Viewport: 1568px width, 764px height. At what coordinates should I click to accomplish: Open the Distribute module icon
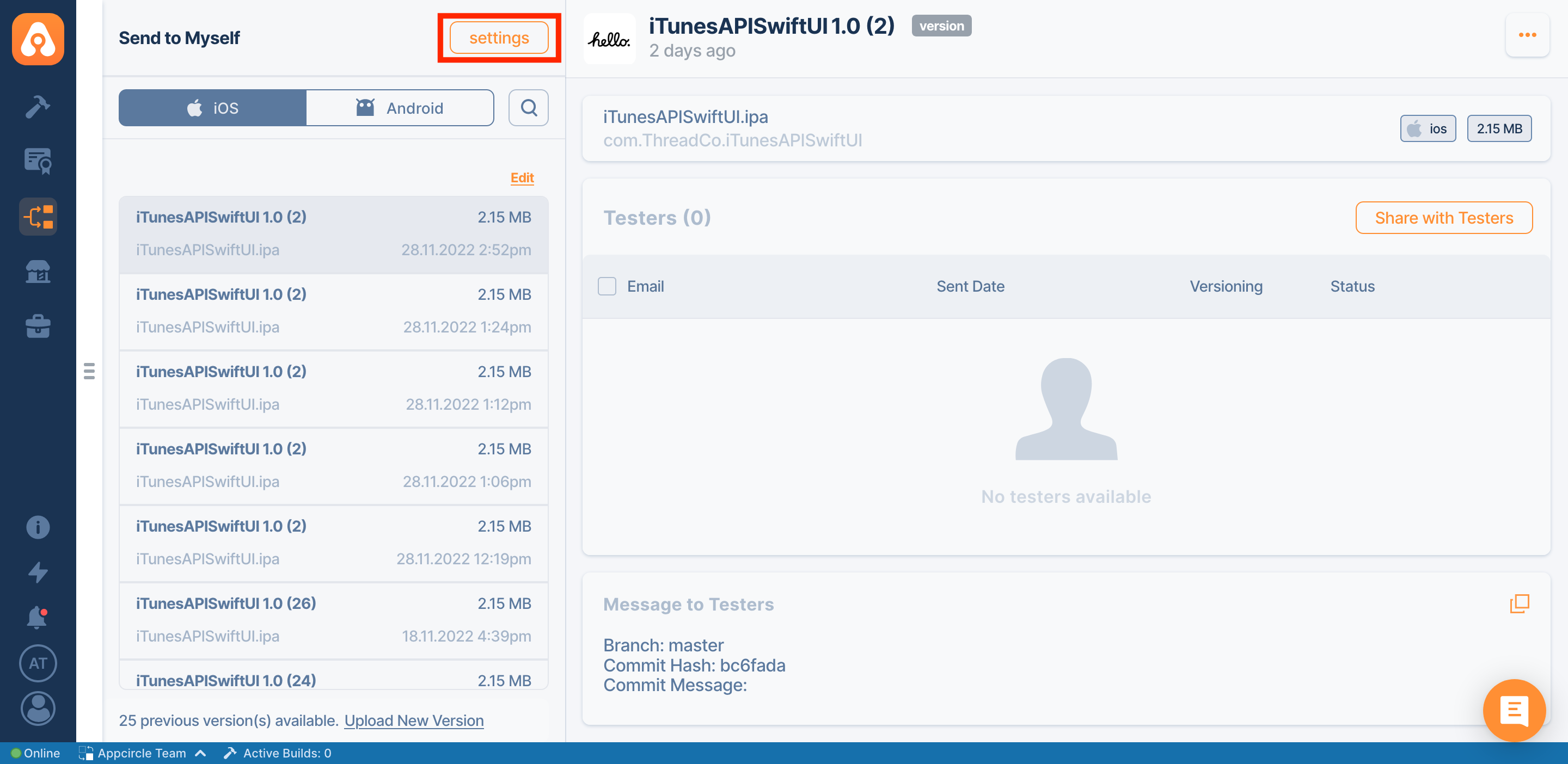(x=38, y=217)
